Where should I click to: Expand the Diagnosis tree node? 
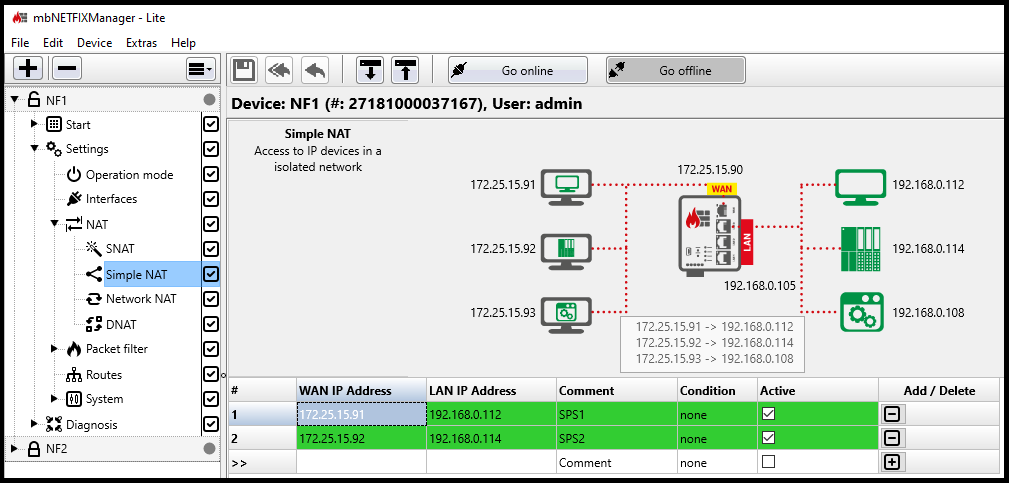(35, 424)
